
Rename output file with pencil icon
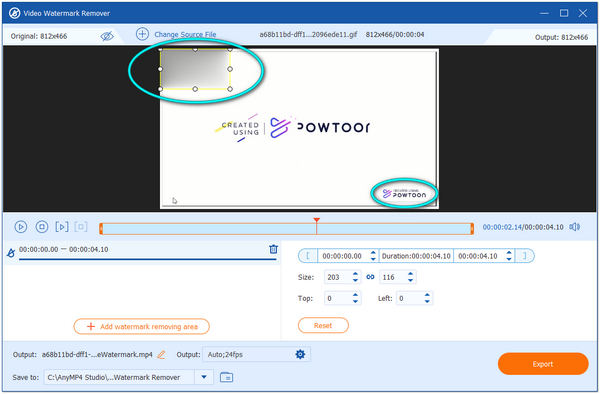tap(161, 355)
